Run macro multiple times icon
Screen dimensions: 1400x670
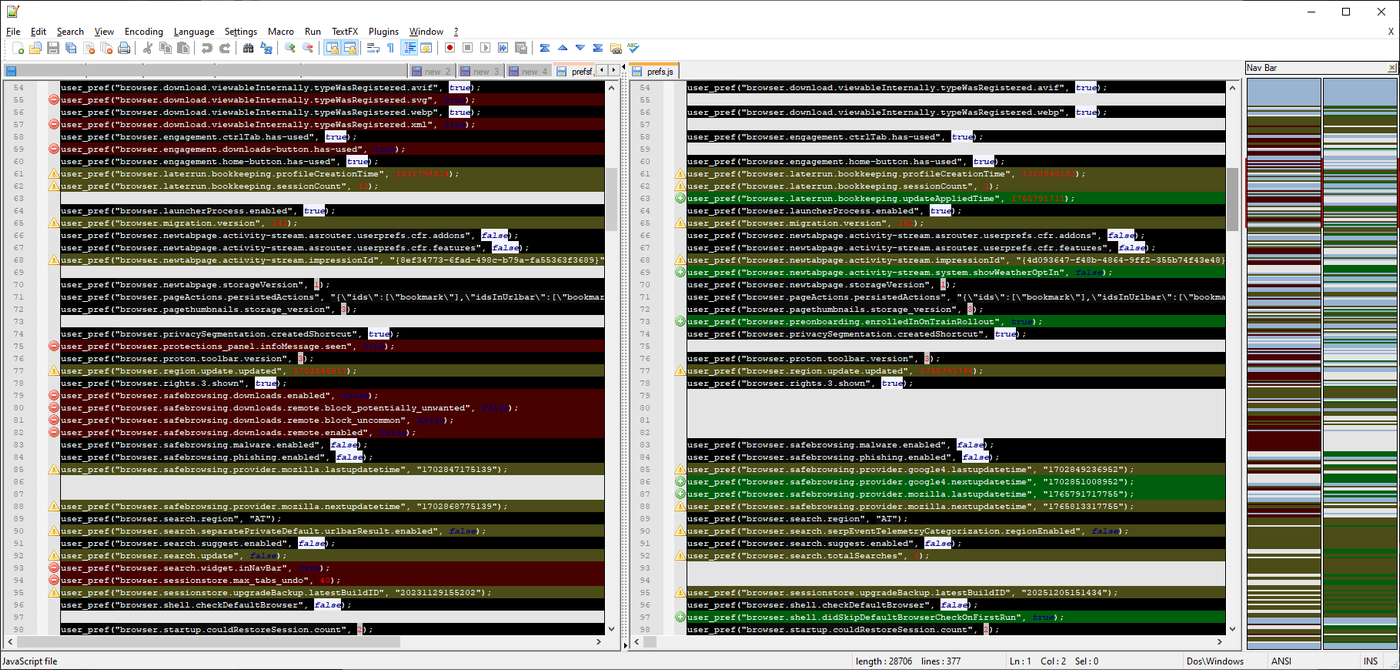click(503, 48)
